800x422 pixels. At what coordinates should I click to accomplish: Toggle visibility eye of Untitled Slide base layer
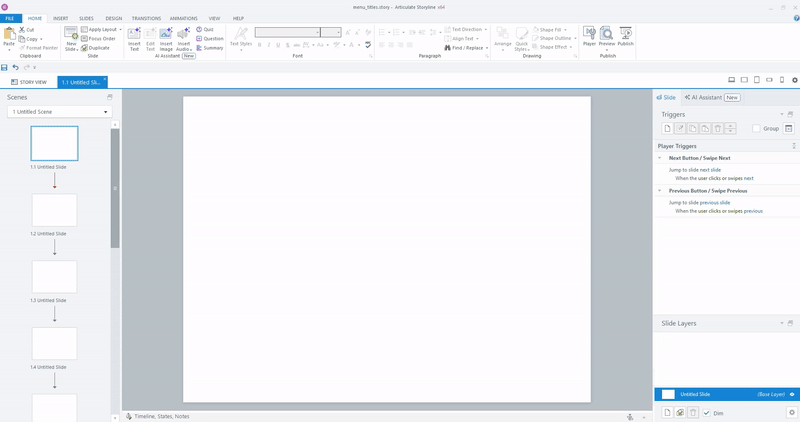tap(792, 394)
